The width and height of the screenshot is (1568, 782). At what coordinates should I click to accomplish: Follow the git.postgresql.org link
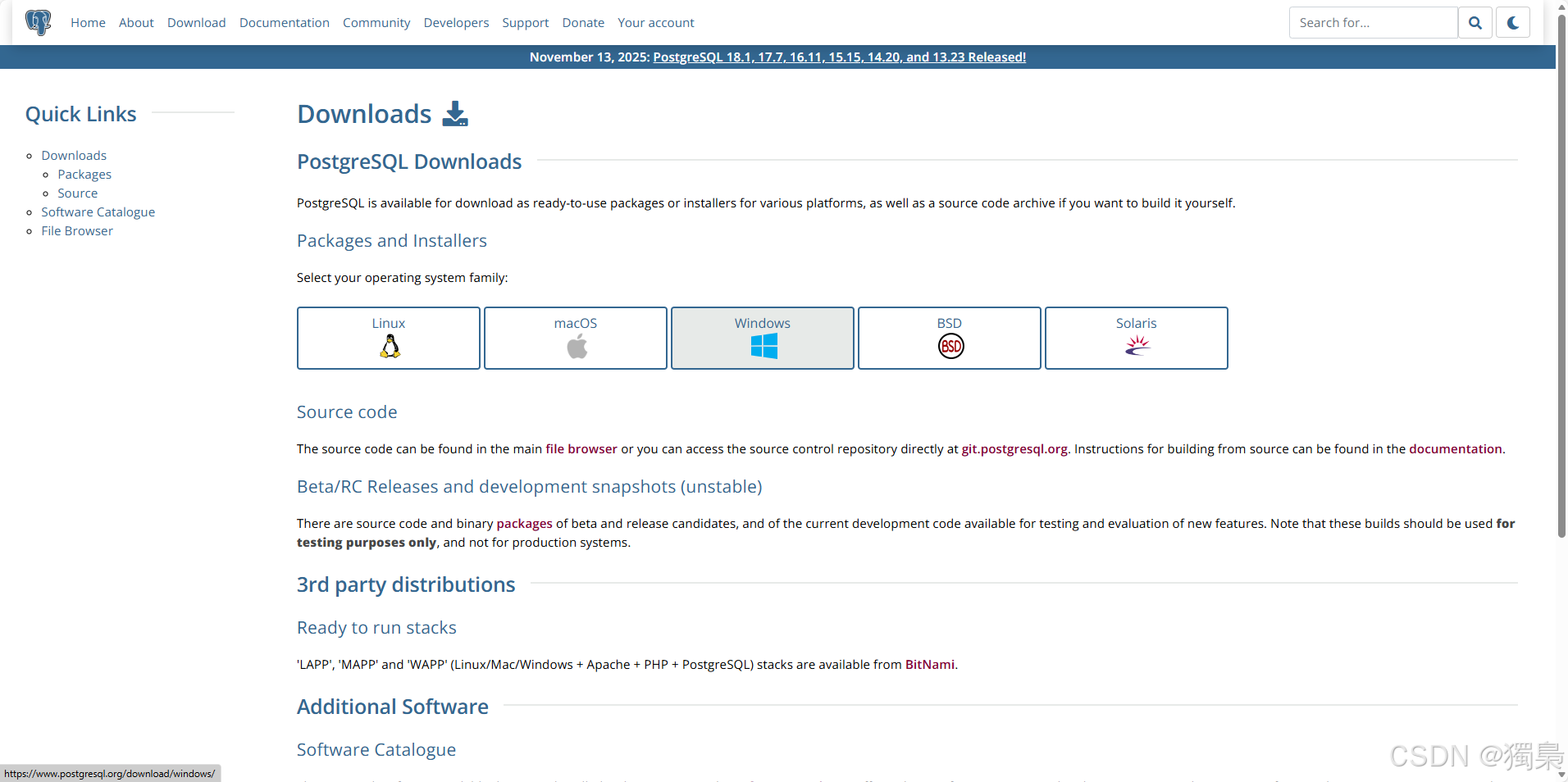click(1014, 449)
